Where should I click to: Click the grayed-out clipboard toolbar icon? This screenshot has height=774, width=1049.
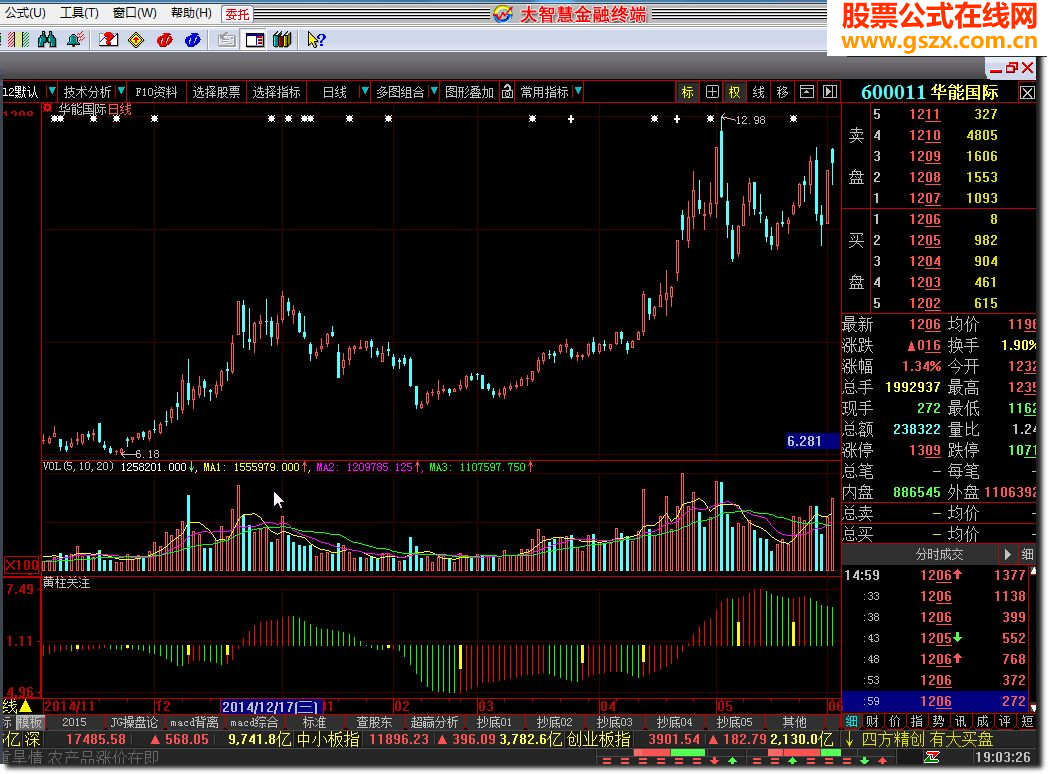pyautogui.click(x=226, y=40)
